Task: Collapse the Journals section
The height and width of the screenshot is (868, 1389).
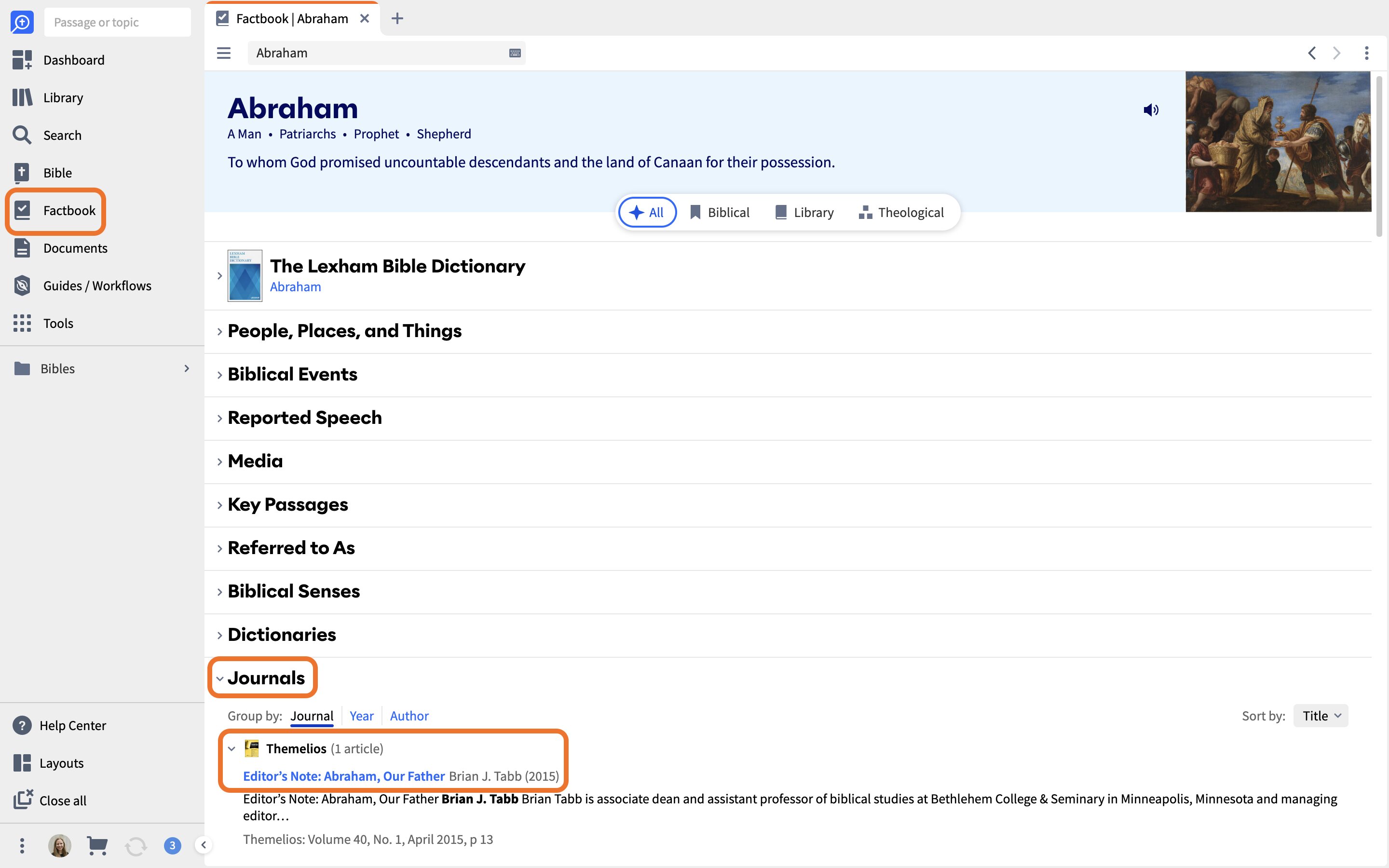Action: (x=219, y=678)
